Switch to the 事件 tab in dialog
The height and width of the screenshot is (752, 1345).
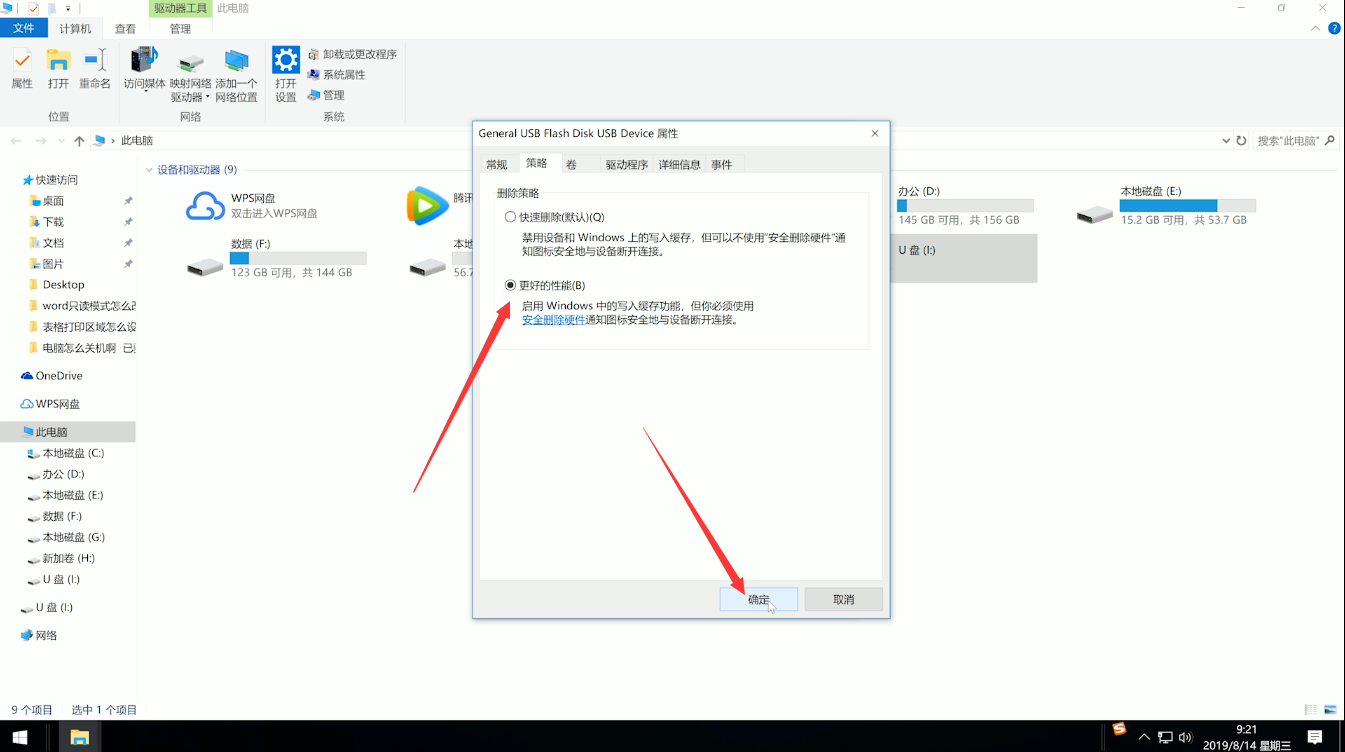(722, 165)
